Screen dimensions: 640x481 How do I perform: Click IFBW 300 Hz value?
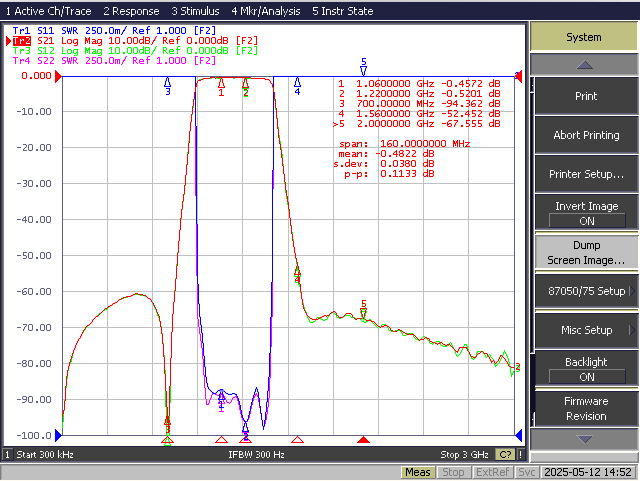256,454
